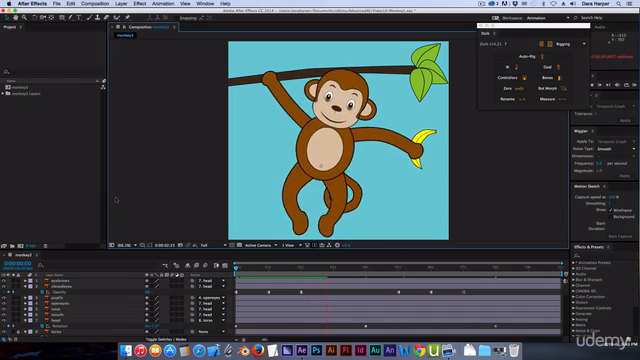The height and width of the screenshot is (360, 640).
Task: Toggle visibility eye of head layer
Action: (4, 320)
